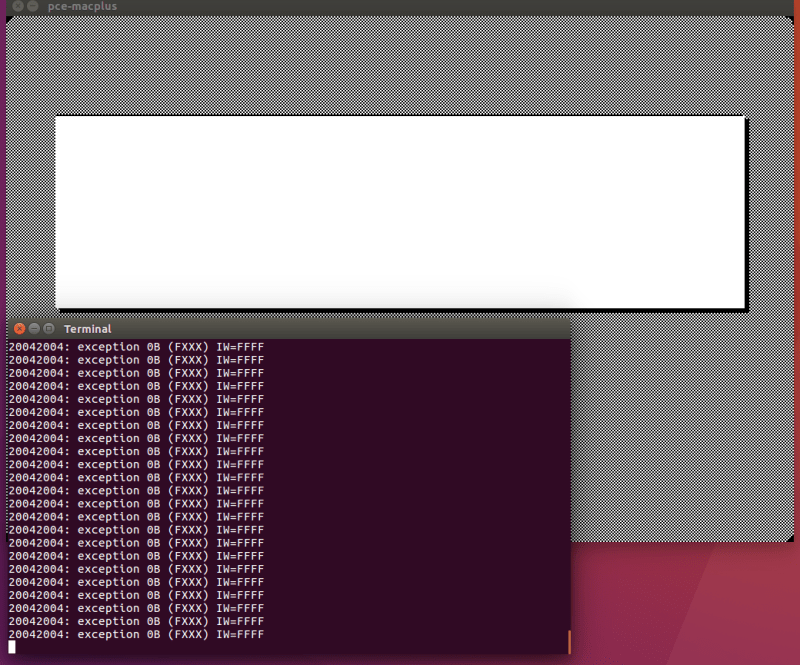Click the white dialog box in pce-macplus
The image size is (800, 665).
[x=401, y=212]
